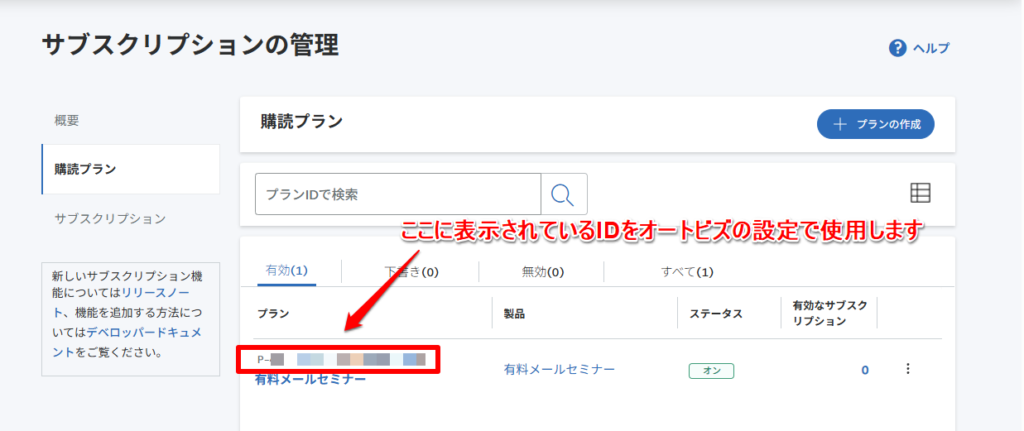Screen dimensions: 1024x431
Task: Click the オン status badge
Action: [x=711, y=370]
